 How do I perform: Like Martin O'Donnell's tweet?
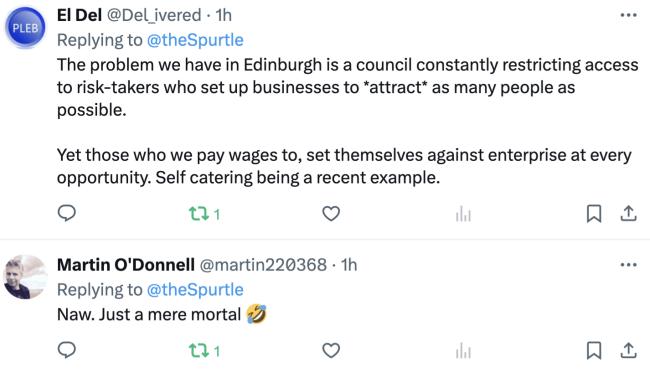click(331, 351)
